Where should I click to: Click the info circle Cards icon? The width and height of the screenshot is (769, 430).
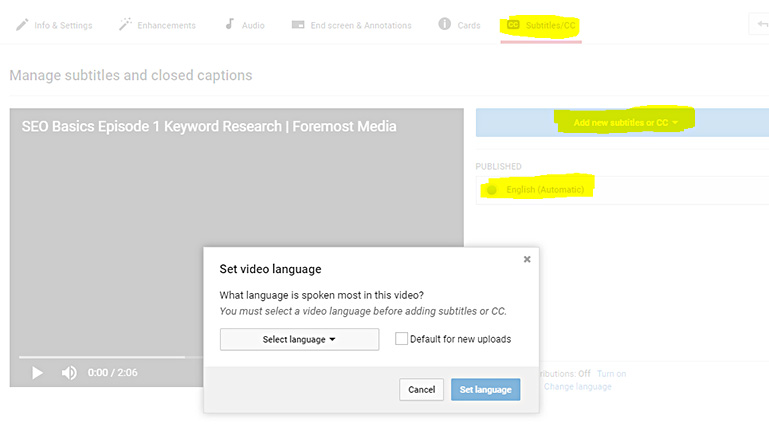point(445,24)
